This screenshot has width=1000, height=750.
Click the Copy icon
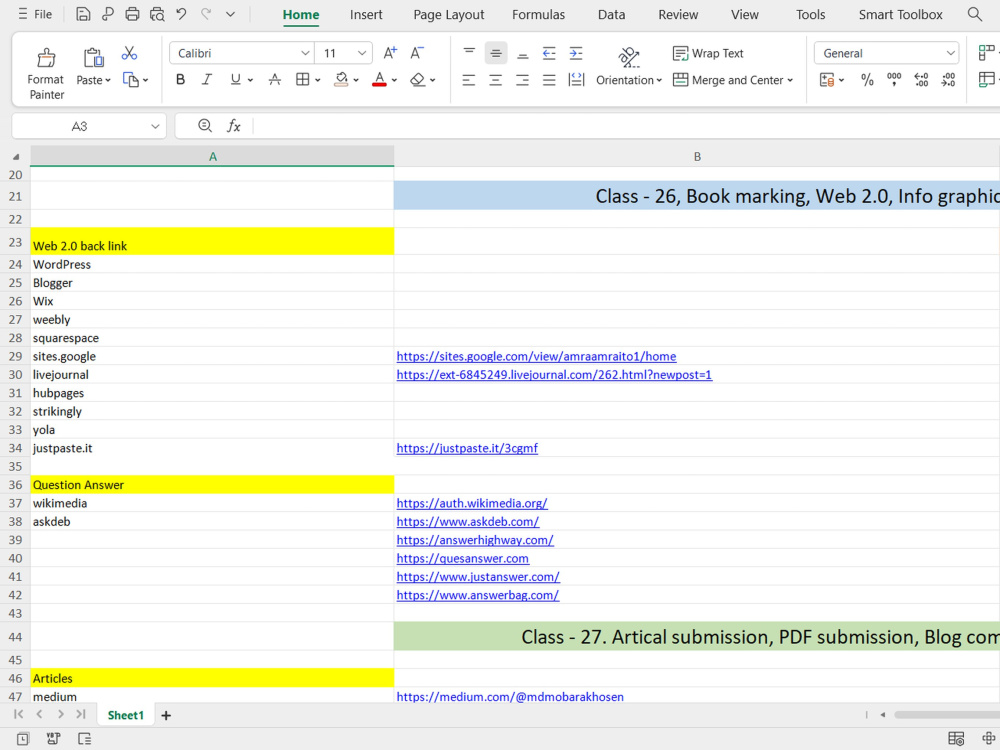tap(130, 80)
